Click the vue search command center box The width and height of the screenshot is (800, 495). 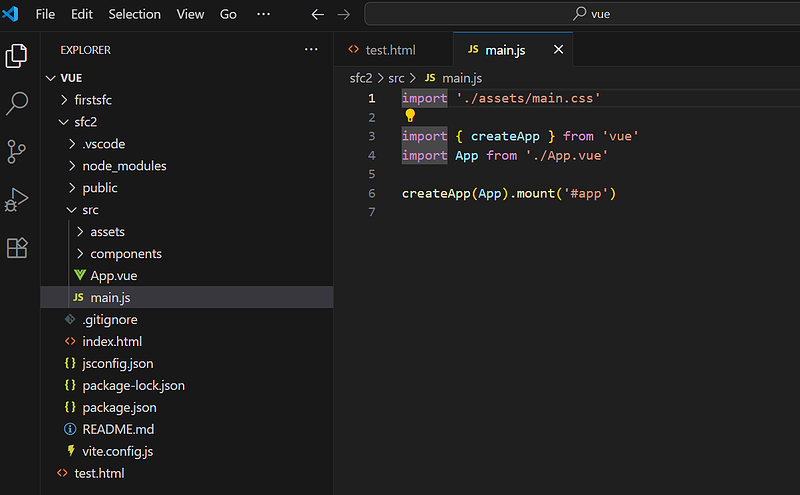coord(590,15)
